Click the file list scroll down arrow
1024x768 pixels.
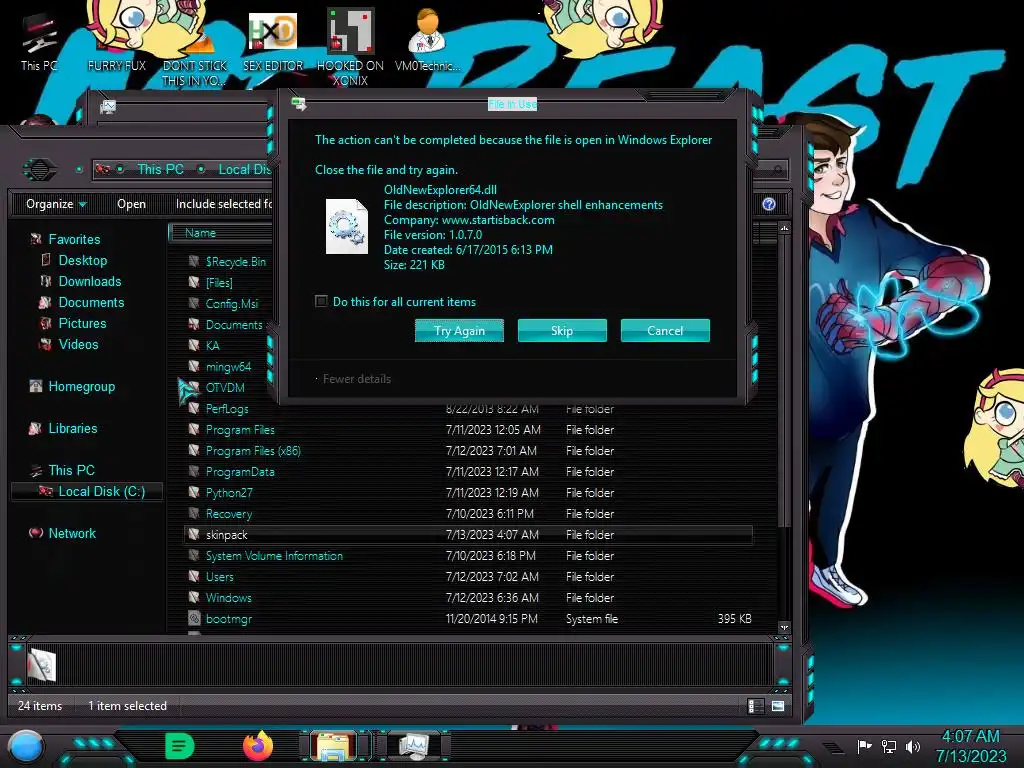pyautogui.click(x=784, y=627)
